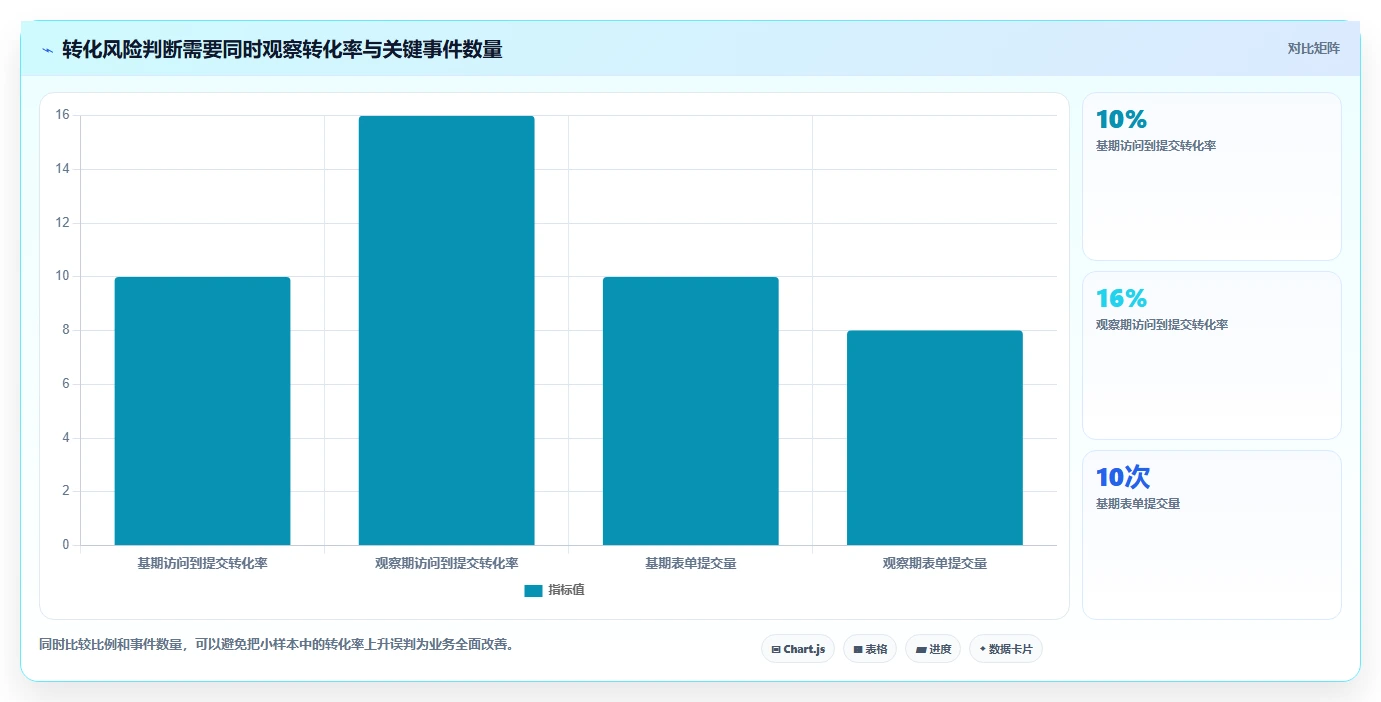Click x-axis label 观察期表单提交量
Viewport: 1381px width, 702px height.
(935, 564)
